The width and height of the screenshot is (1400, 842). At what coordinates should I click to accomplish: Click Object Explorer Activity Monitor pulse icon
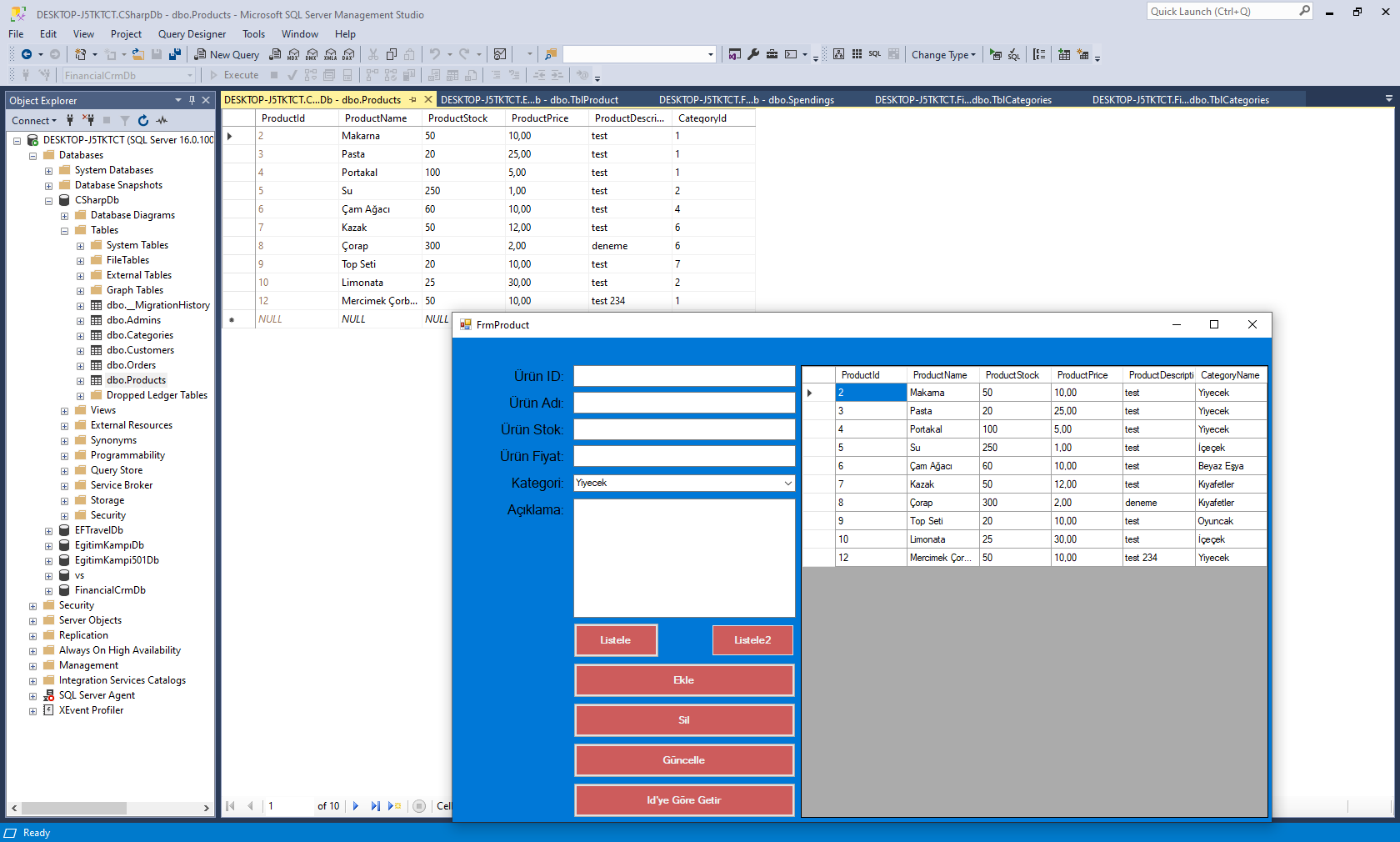coord(162,120)
